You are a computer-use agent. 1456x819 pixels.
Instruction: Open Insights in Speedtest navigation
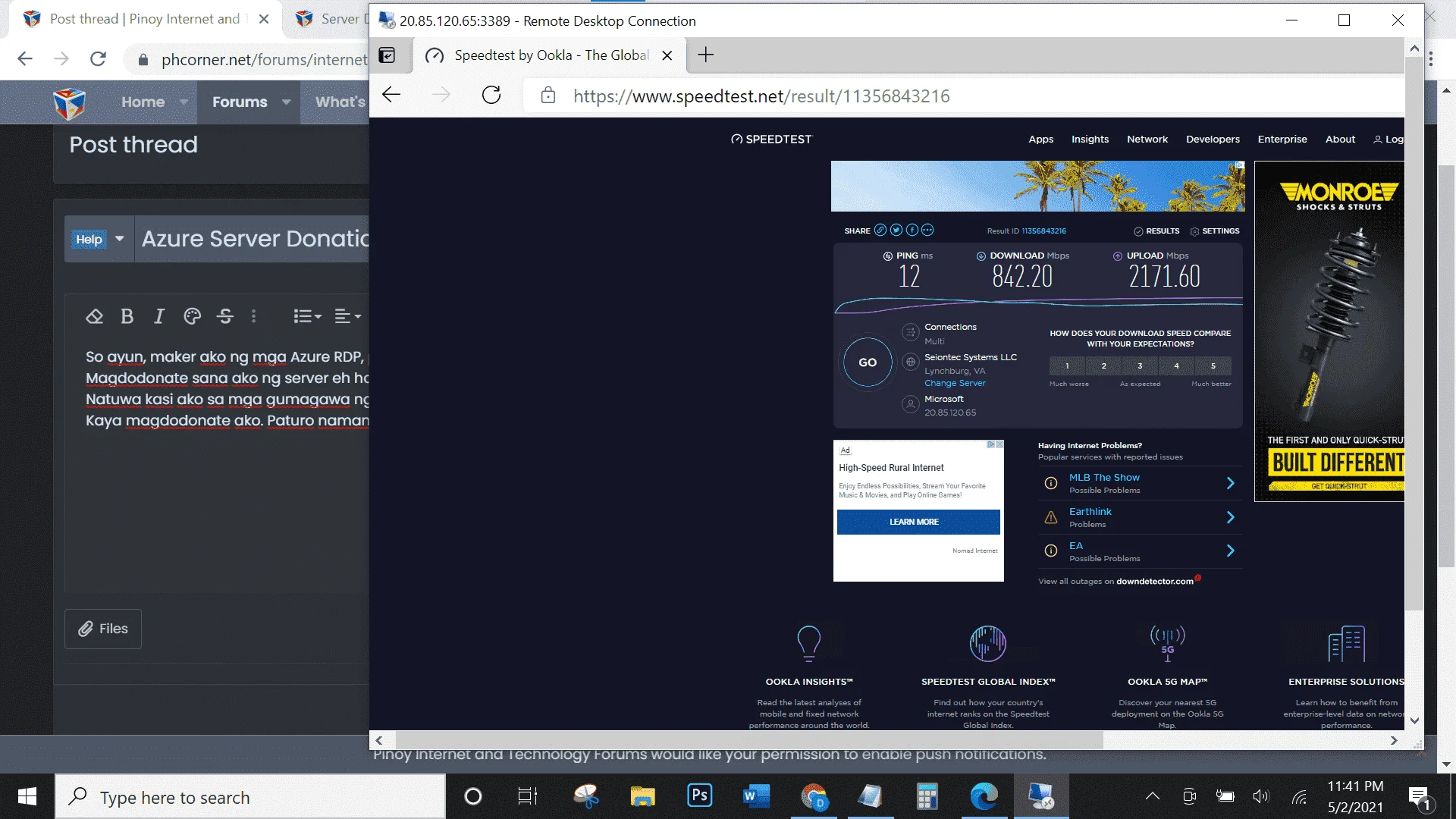point(1090,140)
